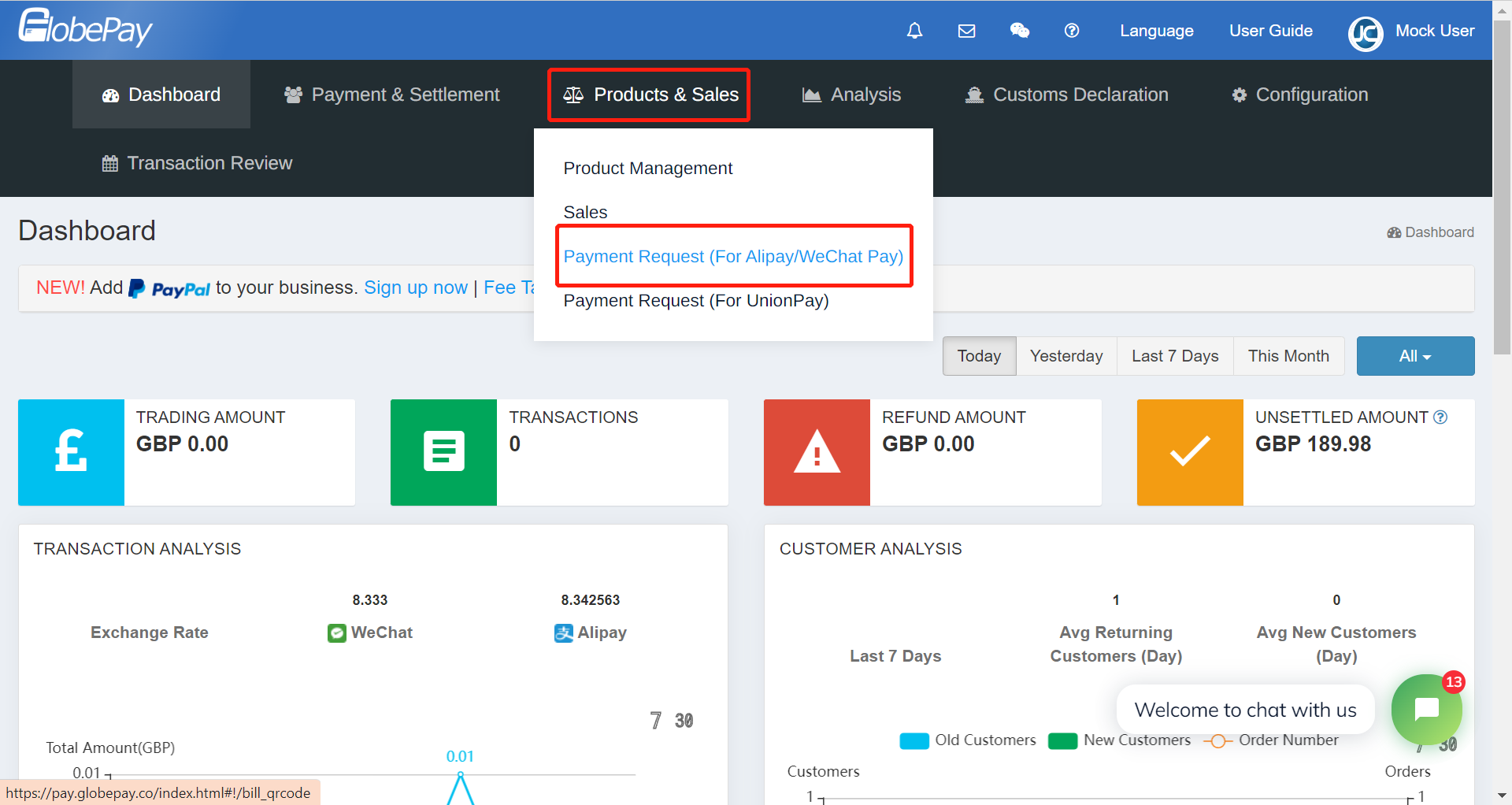Filter by Last 7 Days

(x=1175, y=356)
